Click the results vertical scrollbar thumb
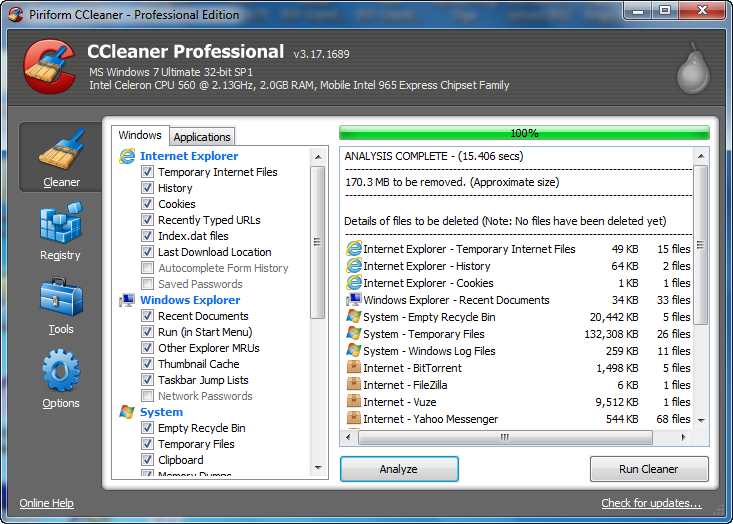 click(x=700, y=244)
